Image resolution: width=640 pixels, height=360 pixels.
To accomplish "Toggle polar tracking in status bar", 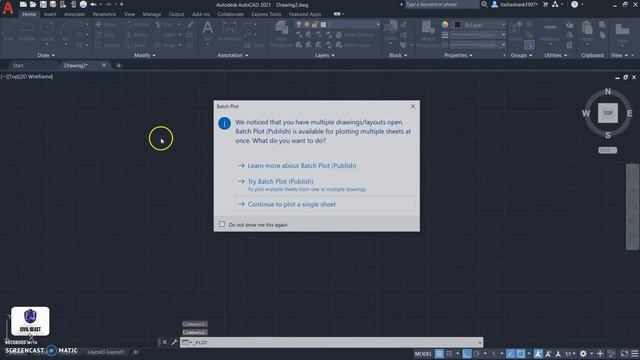I will [x=477, y=353].
